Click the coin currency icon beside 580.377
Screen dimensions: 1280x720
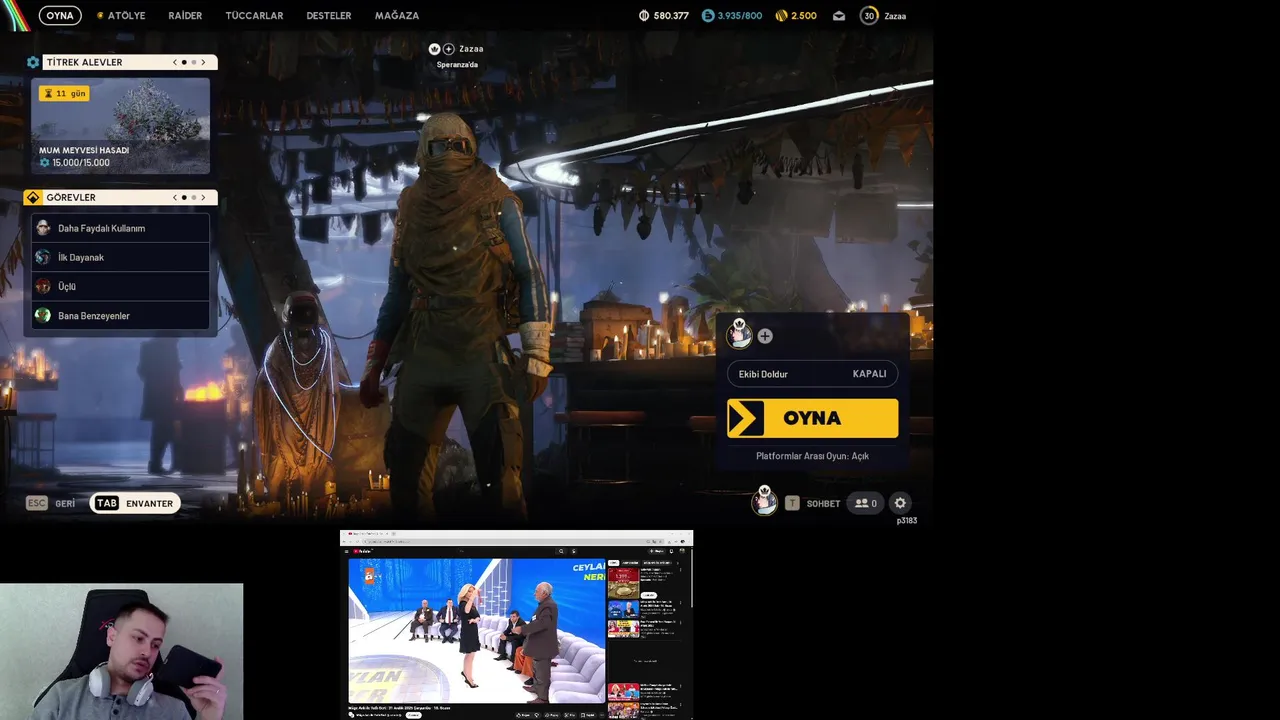(x=644, y=16)
